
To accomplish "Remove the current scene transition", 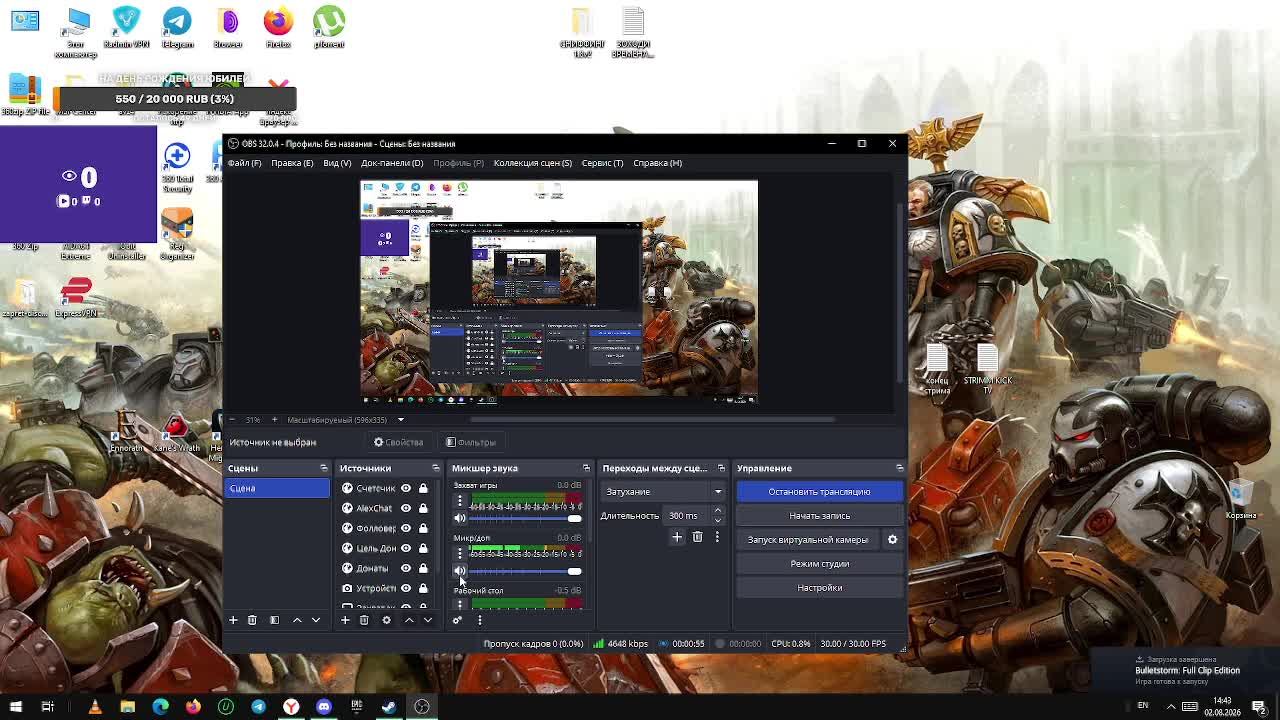I will [x=697, y=537].
